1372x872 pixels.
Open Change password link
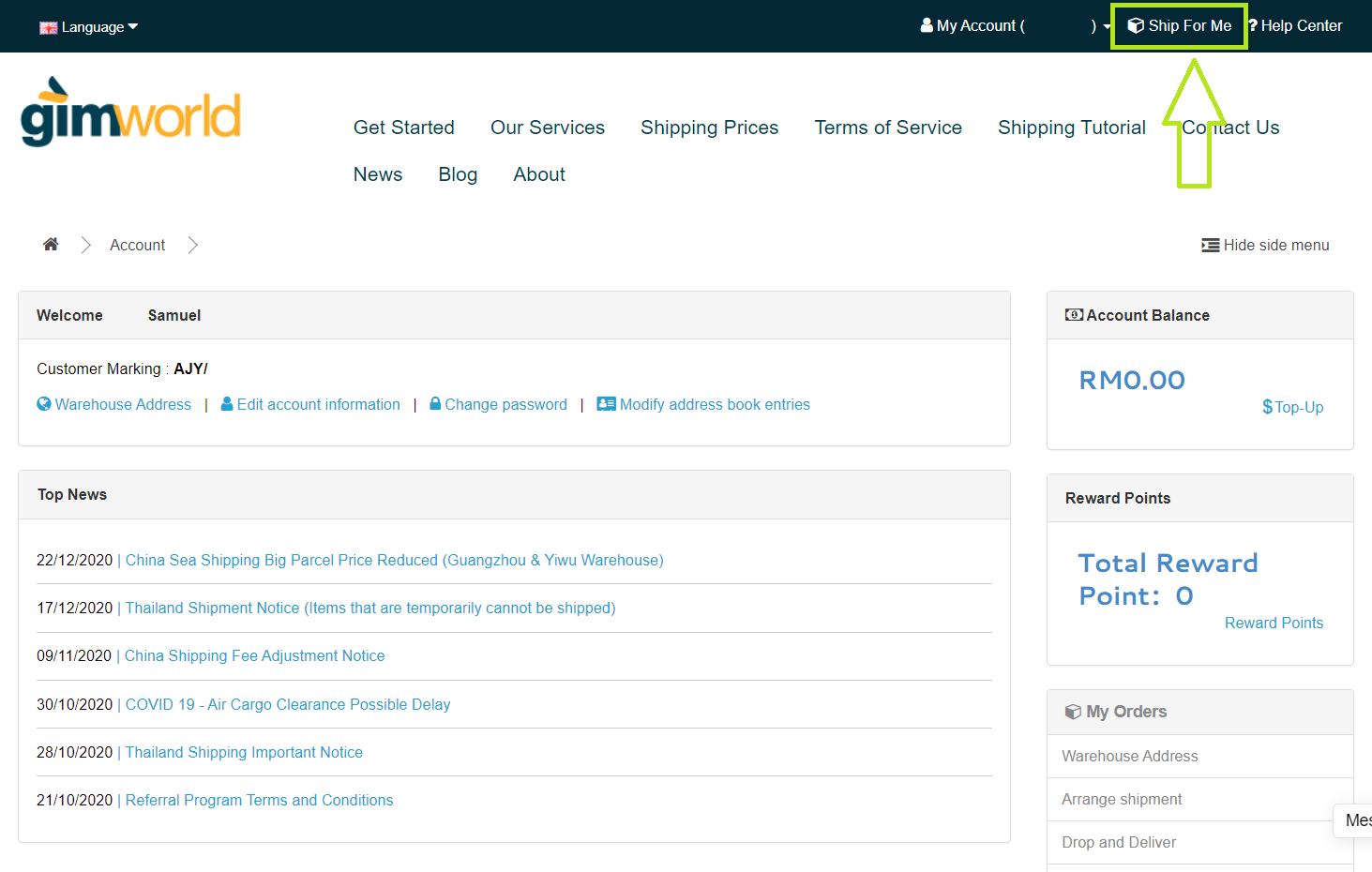pyautogui.click(x=505, y=404)
